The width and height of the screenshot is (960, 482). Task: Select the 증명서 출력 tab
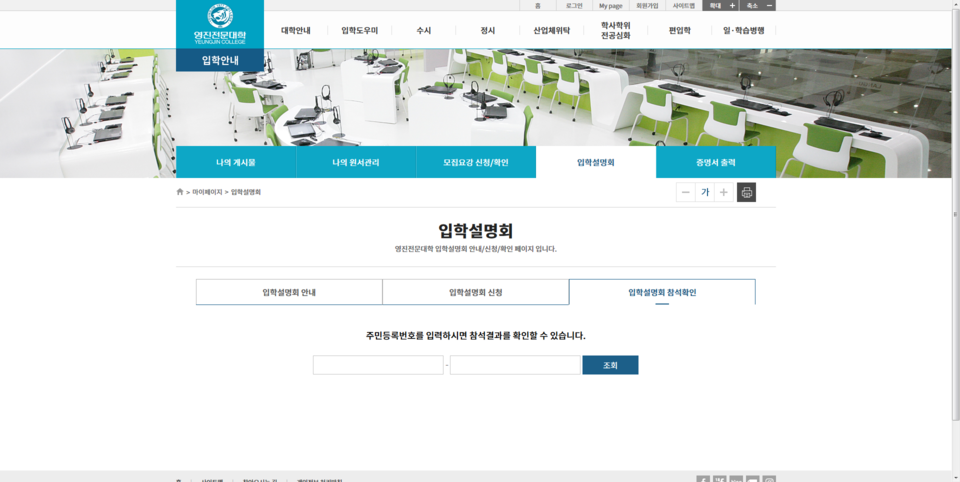(x=715, y=162)
